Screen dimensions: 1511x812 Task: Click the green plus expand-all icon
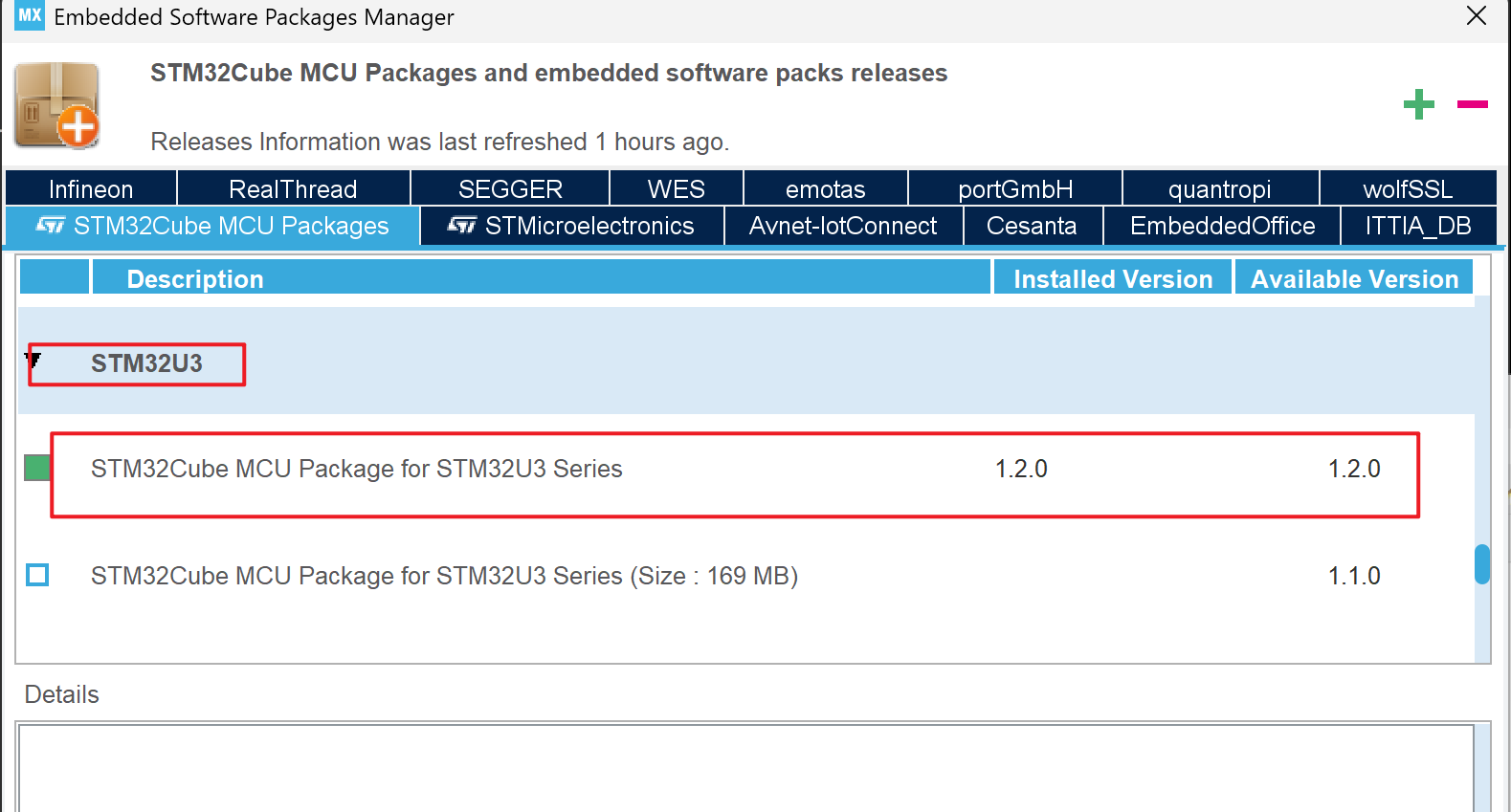tap(1419, 104)
